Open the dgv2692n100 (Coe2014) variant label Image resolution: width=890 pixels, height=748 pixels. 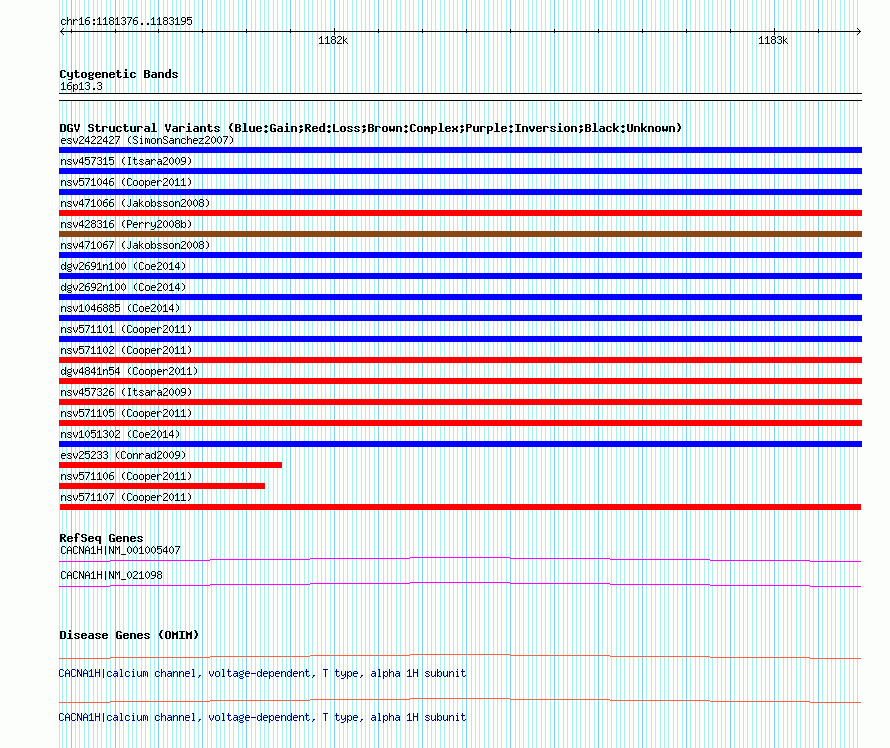click(123, 287)
